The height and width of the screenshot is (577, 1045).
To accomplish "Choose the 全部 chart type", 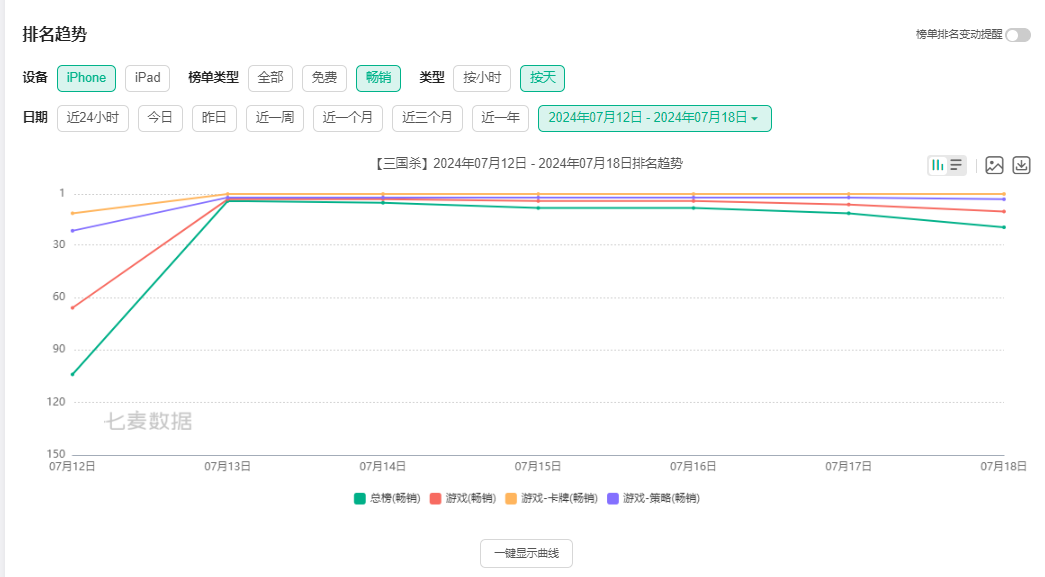I will (270, 78).
